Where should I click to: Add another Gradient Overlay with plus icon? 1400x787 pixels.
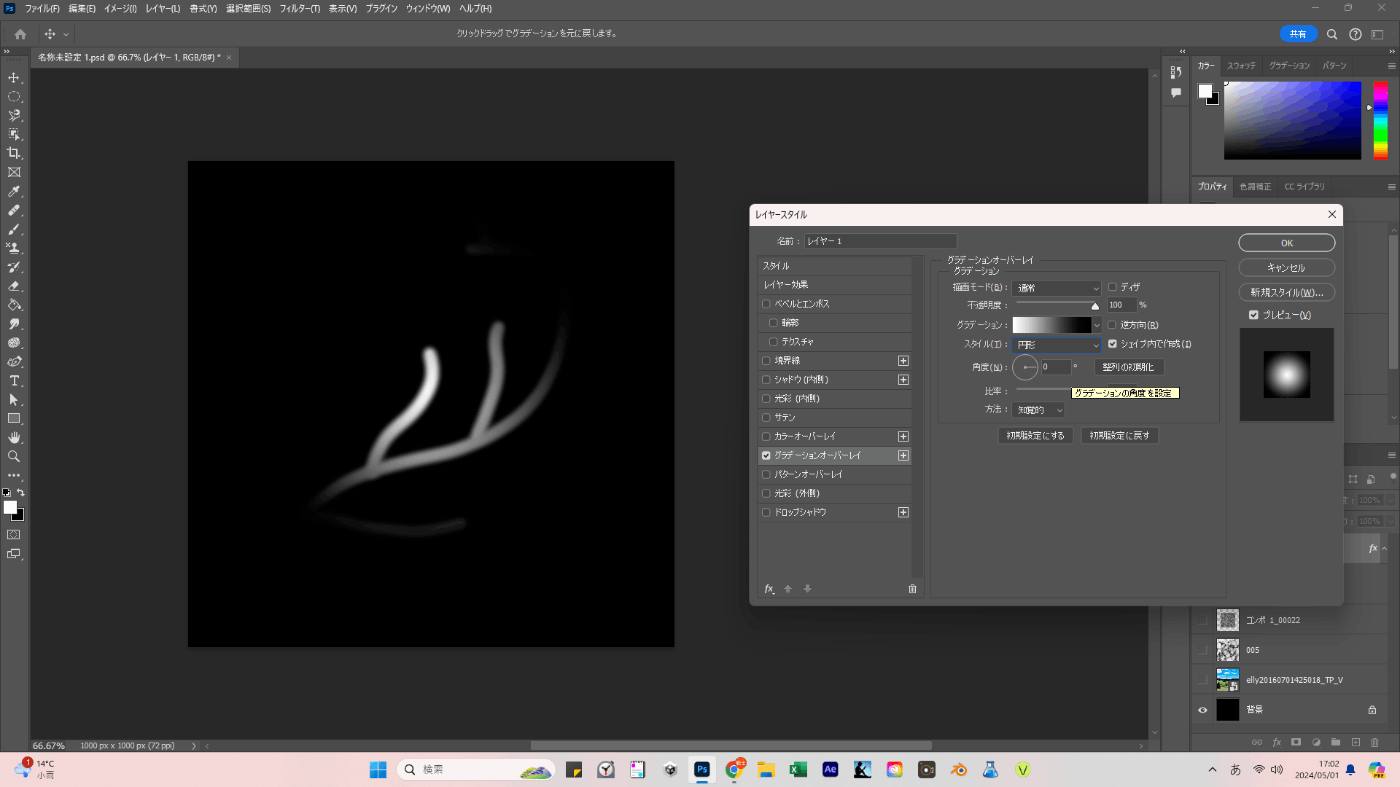tap(903, 456)
